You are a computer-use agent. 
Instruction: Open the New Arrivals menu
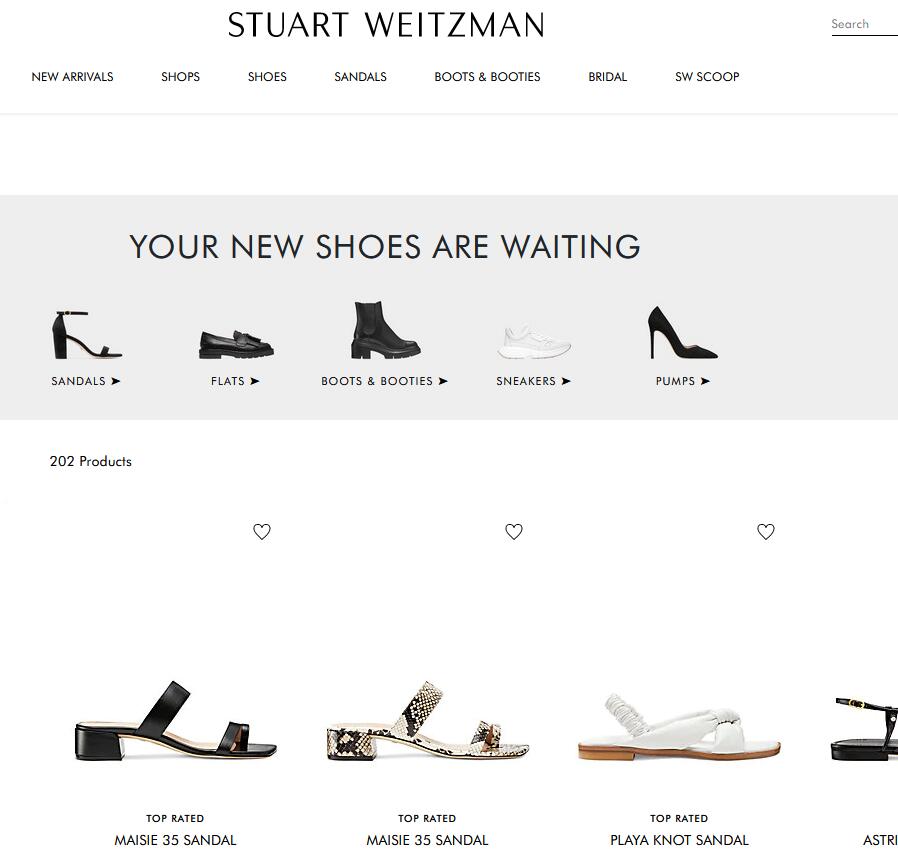(x=72, y=77)
